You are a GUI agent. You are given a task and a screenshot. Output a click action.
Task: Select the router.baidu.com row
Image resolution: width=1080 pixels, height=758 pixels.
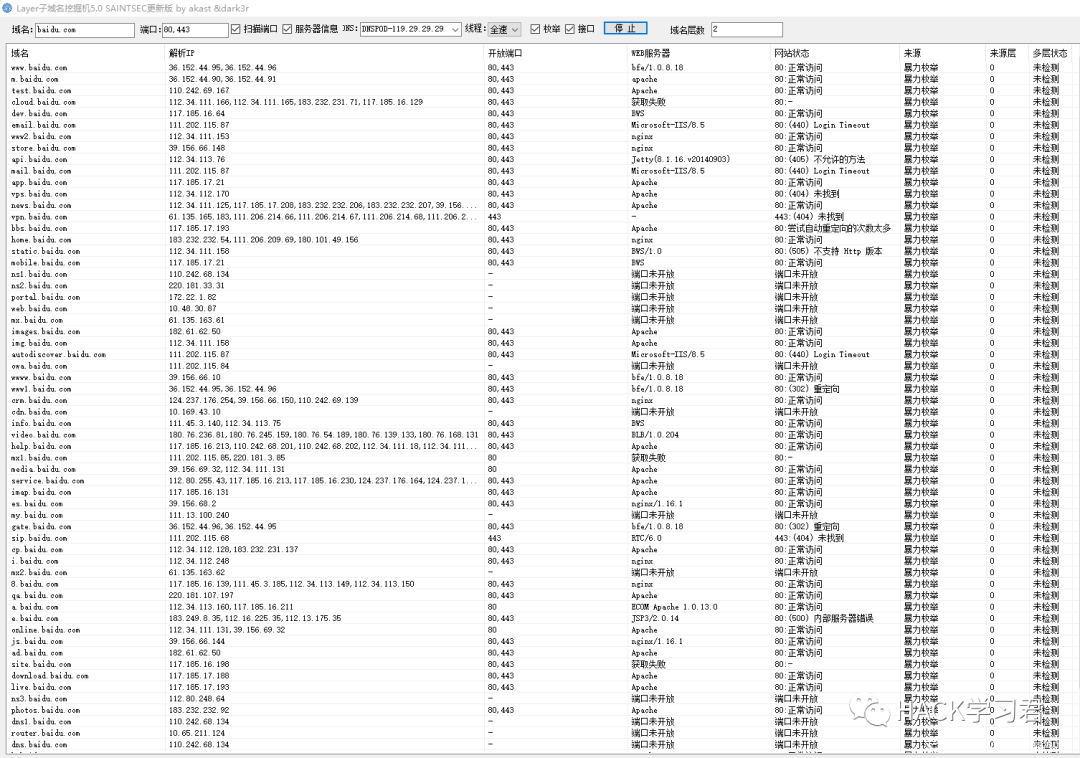(x=540, y=733)
